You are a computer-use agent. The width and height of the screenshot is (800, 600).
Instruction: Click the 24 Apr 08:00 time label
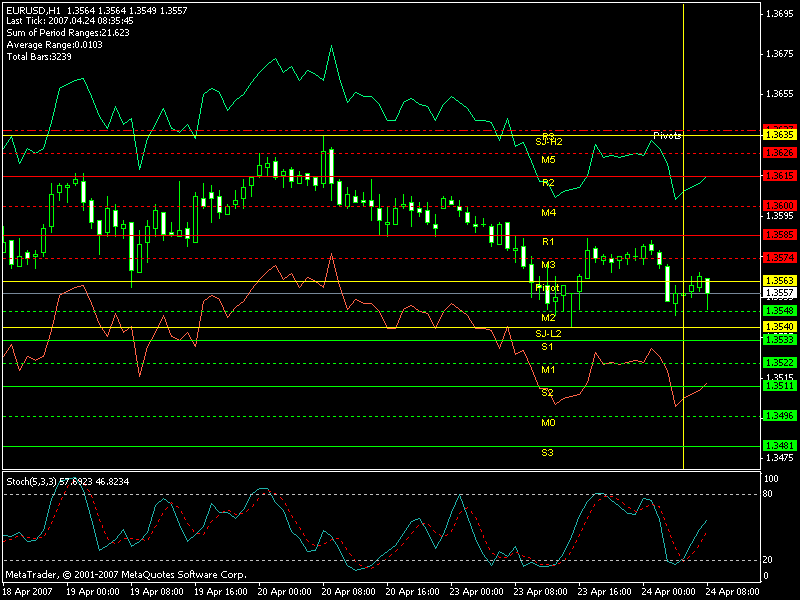point(738,592)
